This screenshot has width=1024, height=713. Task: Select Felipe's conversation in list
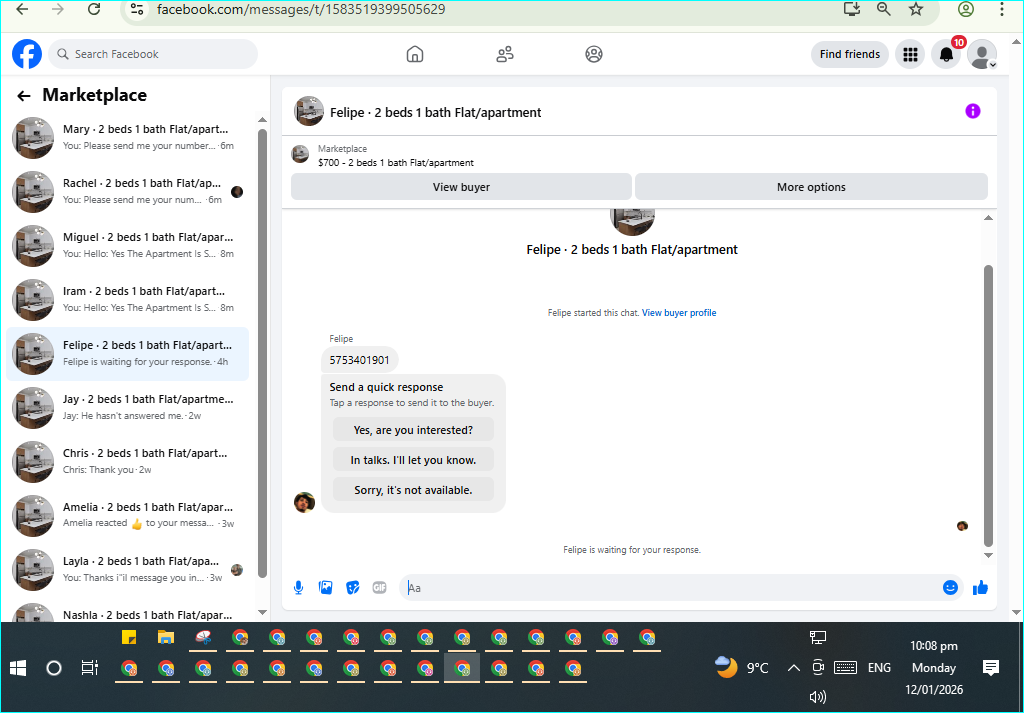(127, 354)
